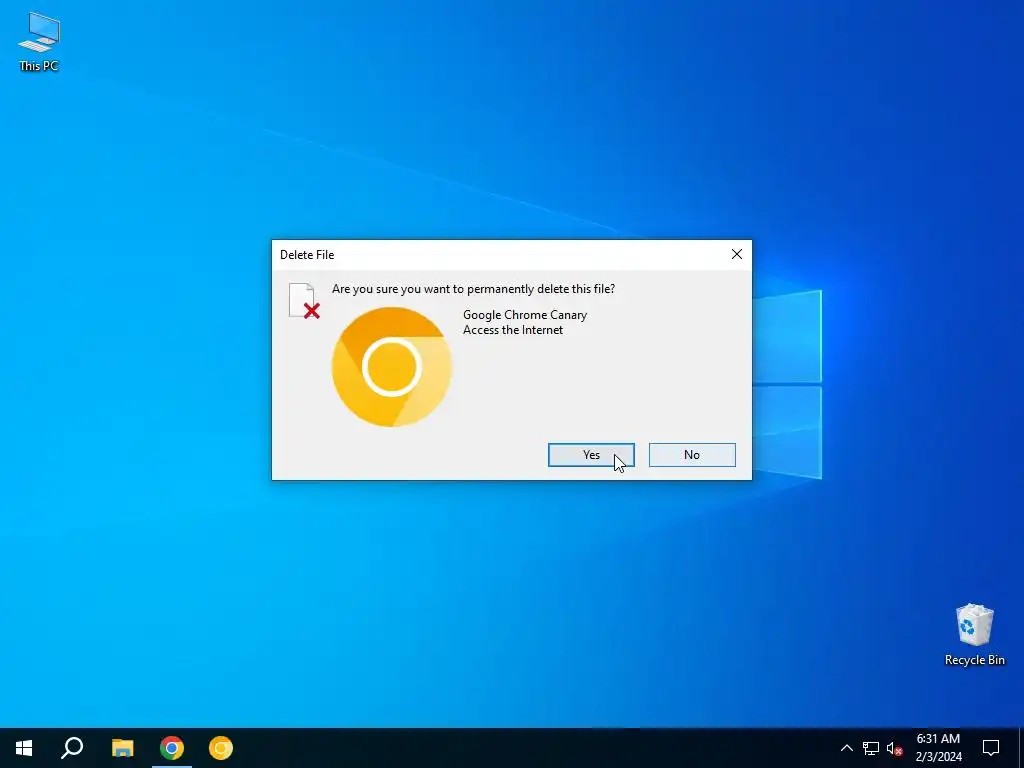Screen dimensions: 1024x768
Task: Open the clock showing 6:31 AM
Action: click(x=938, y=748)
